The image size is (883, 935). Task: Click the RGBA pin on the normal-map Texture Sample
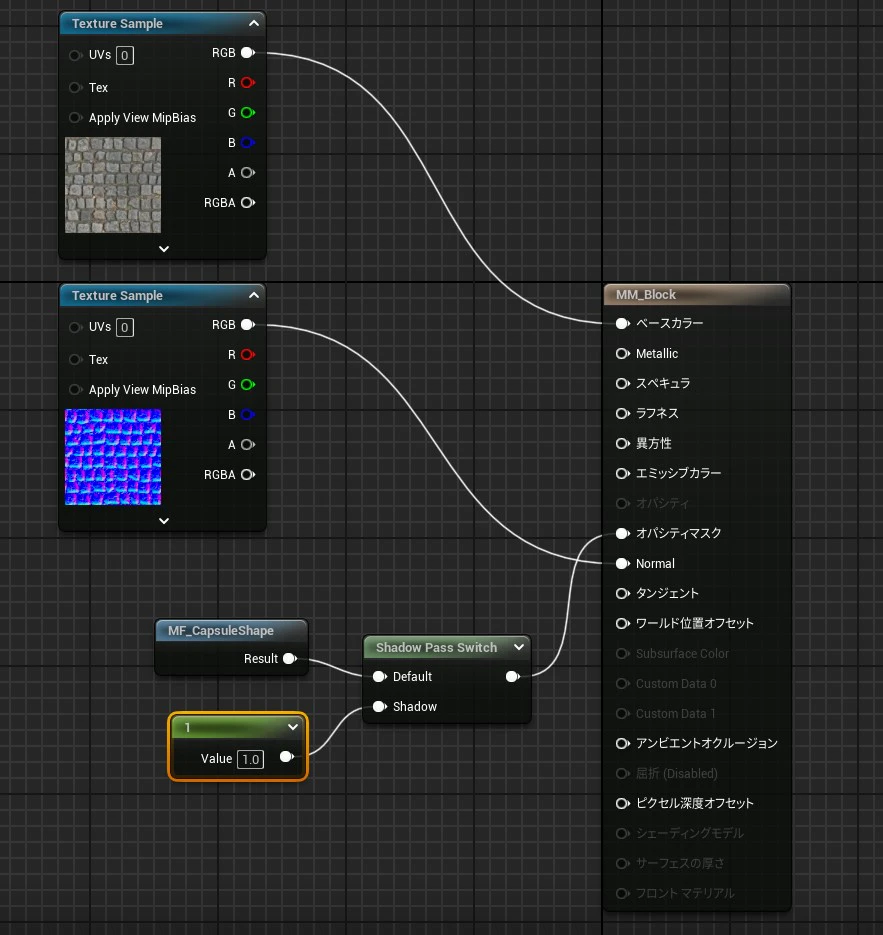(248, 475)
